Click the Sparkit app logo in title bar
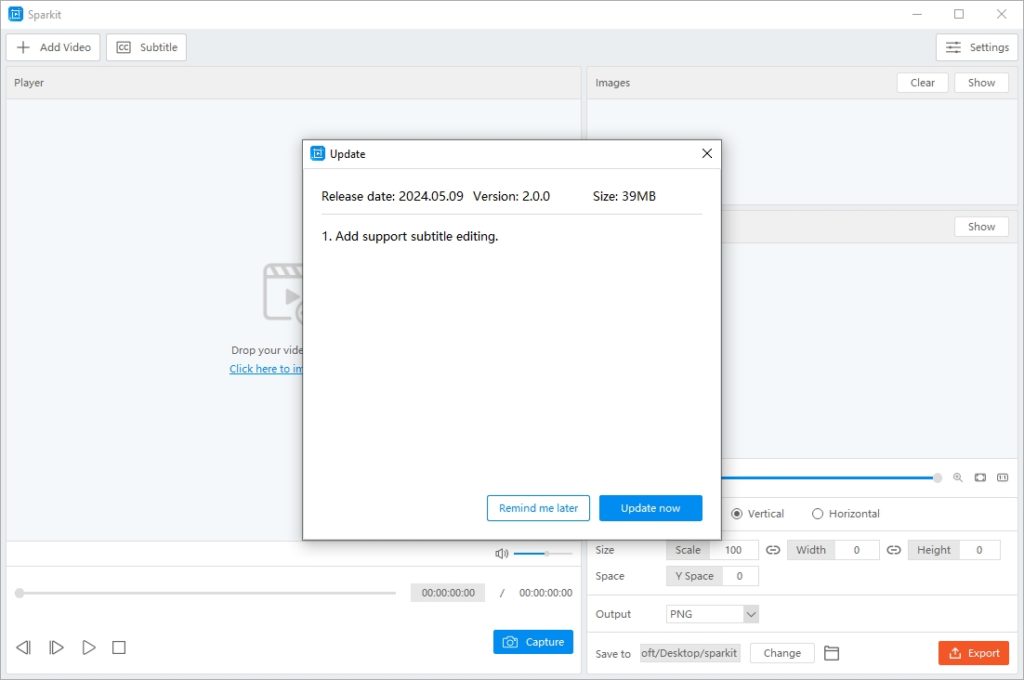Viewport: 1024px width, 680px height. (x=15, y=14)
